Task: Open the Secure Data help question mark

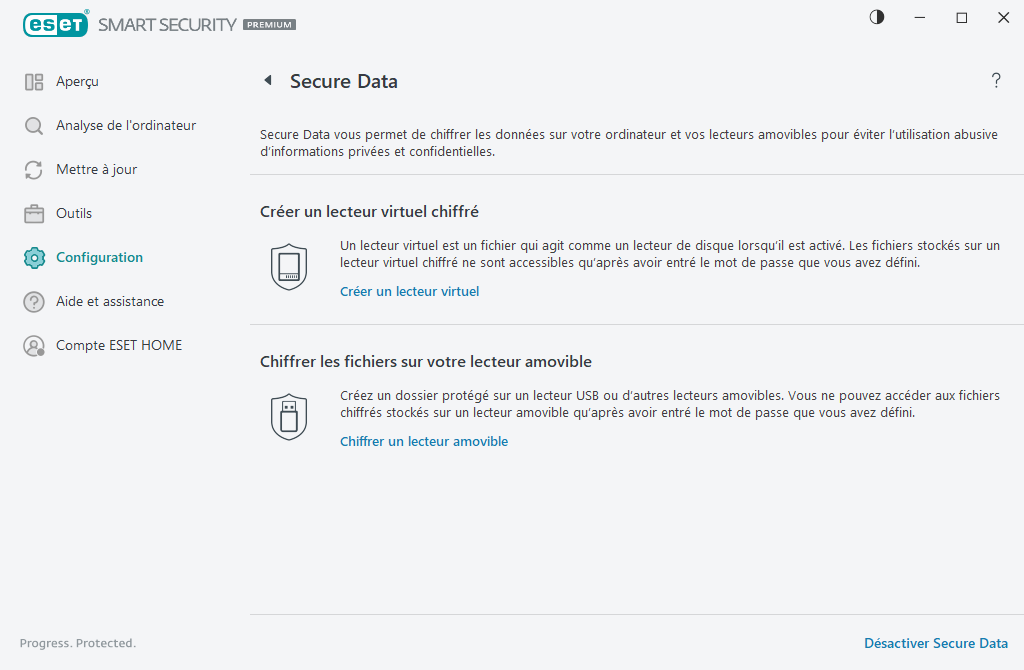Action: 996,81
